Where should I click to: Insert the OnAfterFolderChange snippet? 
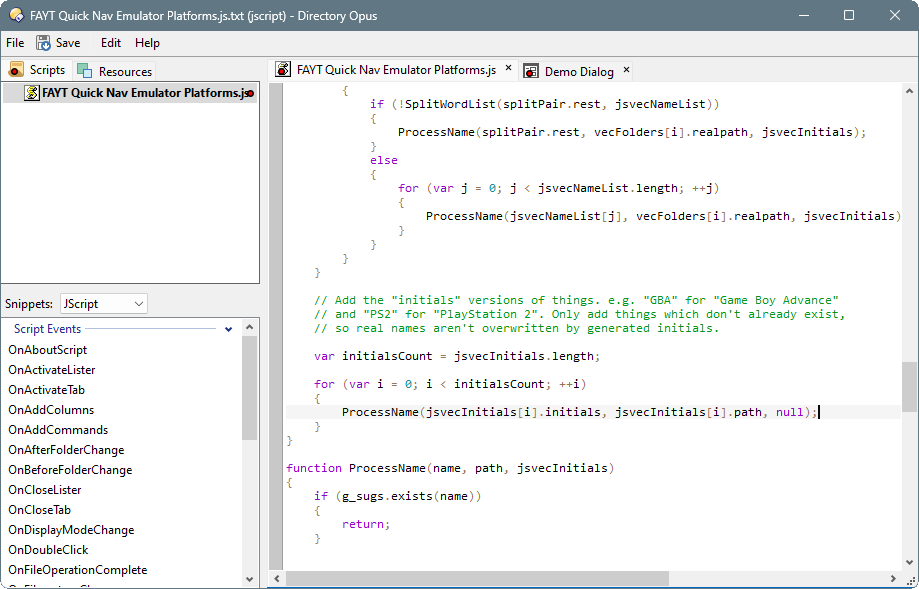click(x=66, y=450)
